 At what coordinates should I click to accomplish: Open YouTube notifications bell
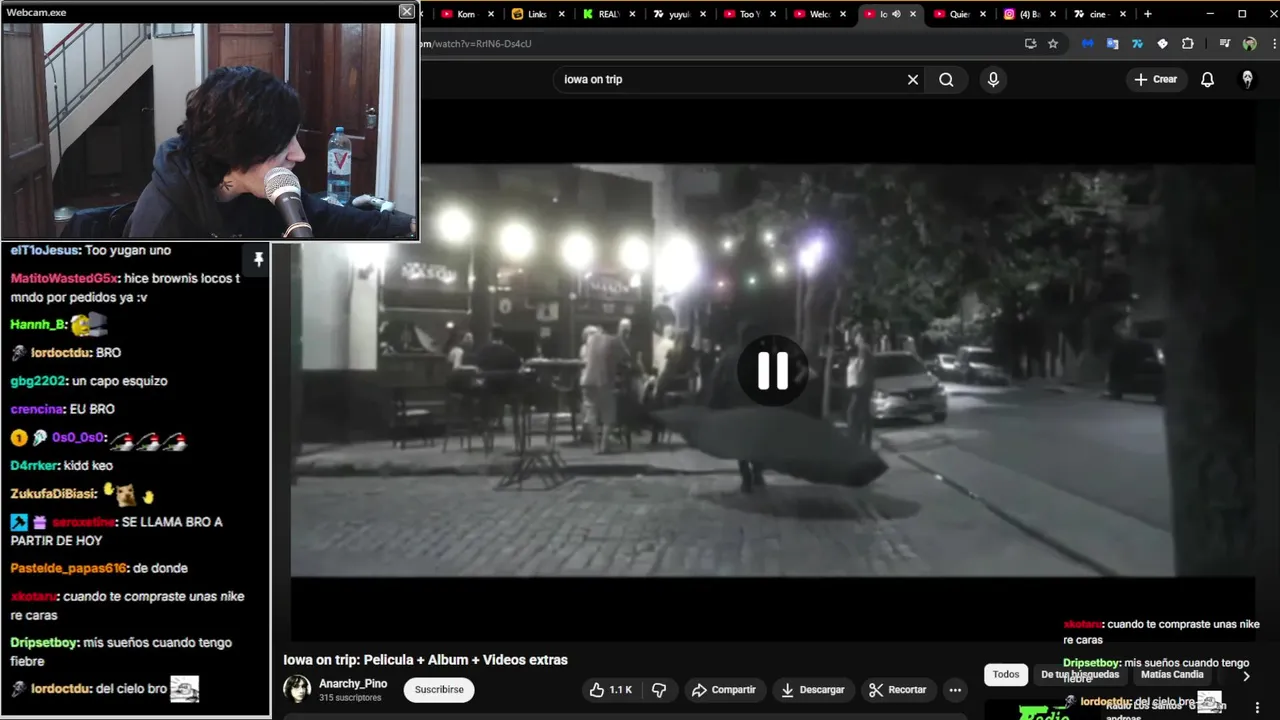click(1207, 80)
